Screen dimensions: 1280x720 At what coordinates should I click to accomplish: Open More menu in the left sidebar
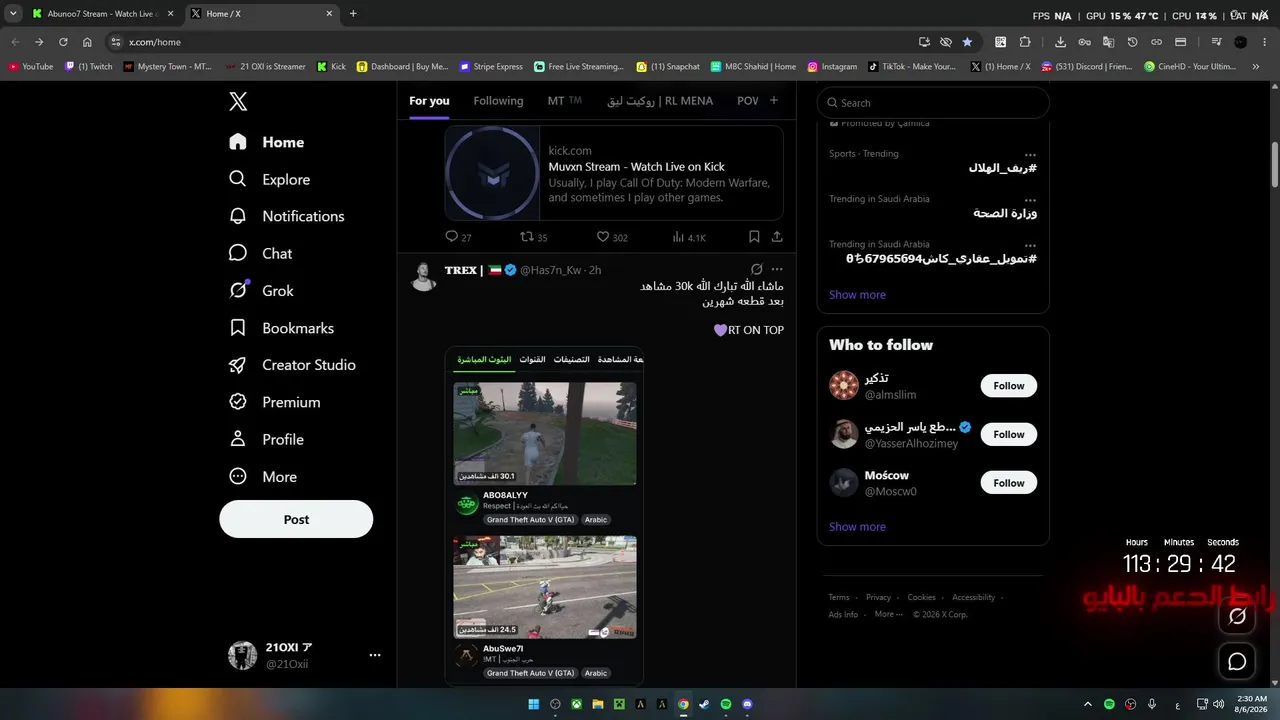(264, 477)
